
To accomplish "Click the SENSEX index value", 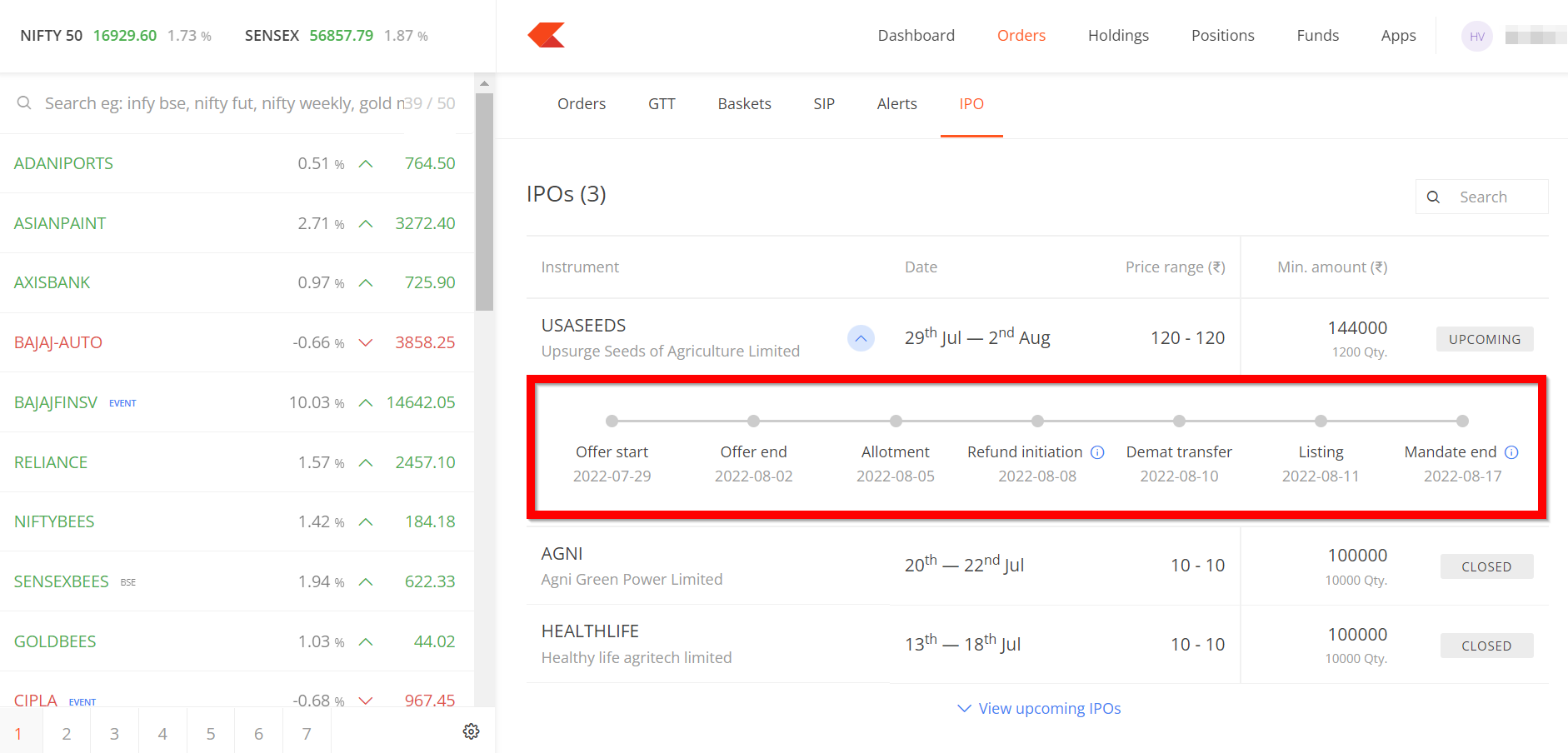I will (x=342, y=36).
